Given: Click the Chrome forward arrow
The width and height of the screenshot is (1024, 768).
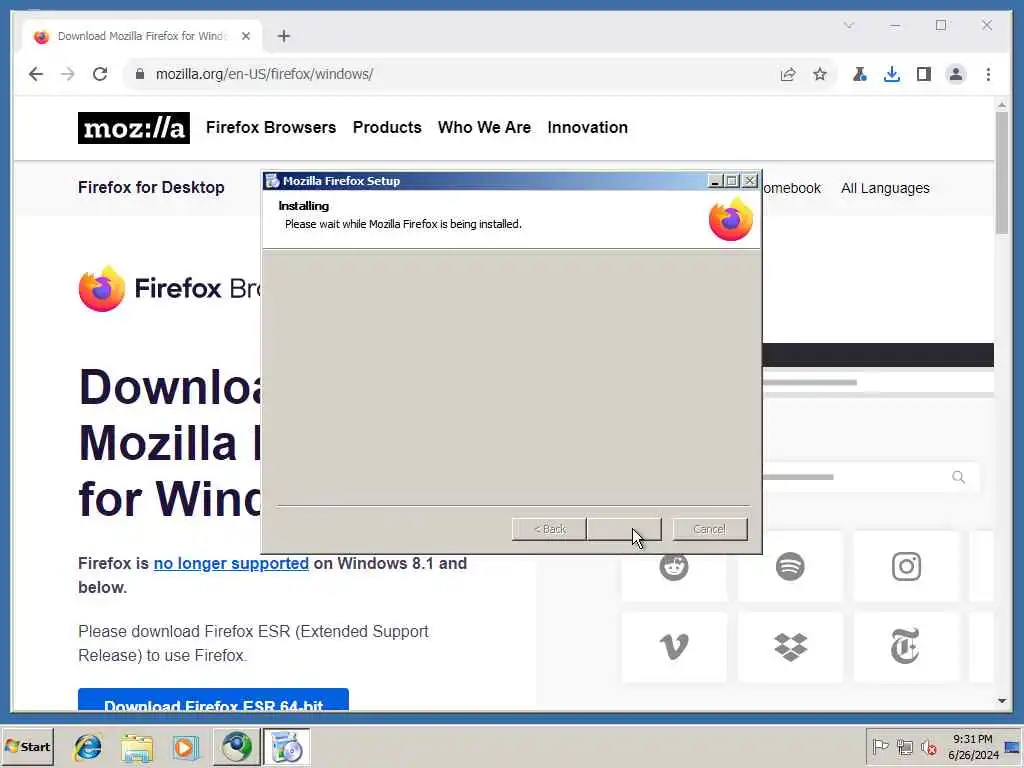Looking at the screenshot, I should point(68,74).
